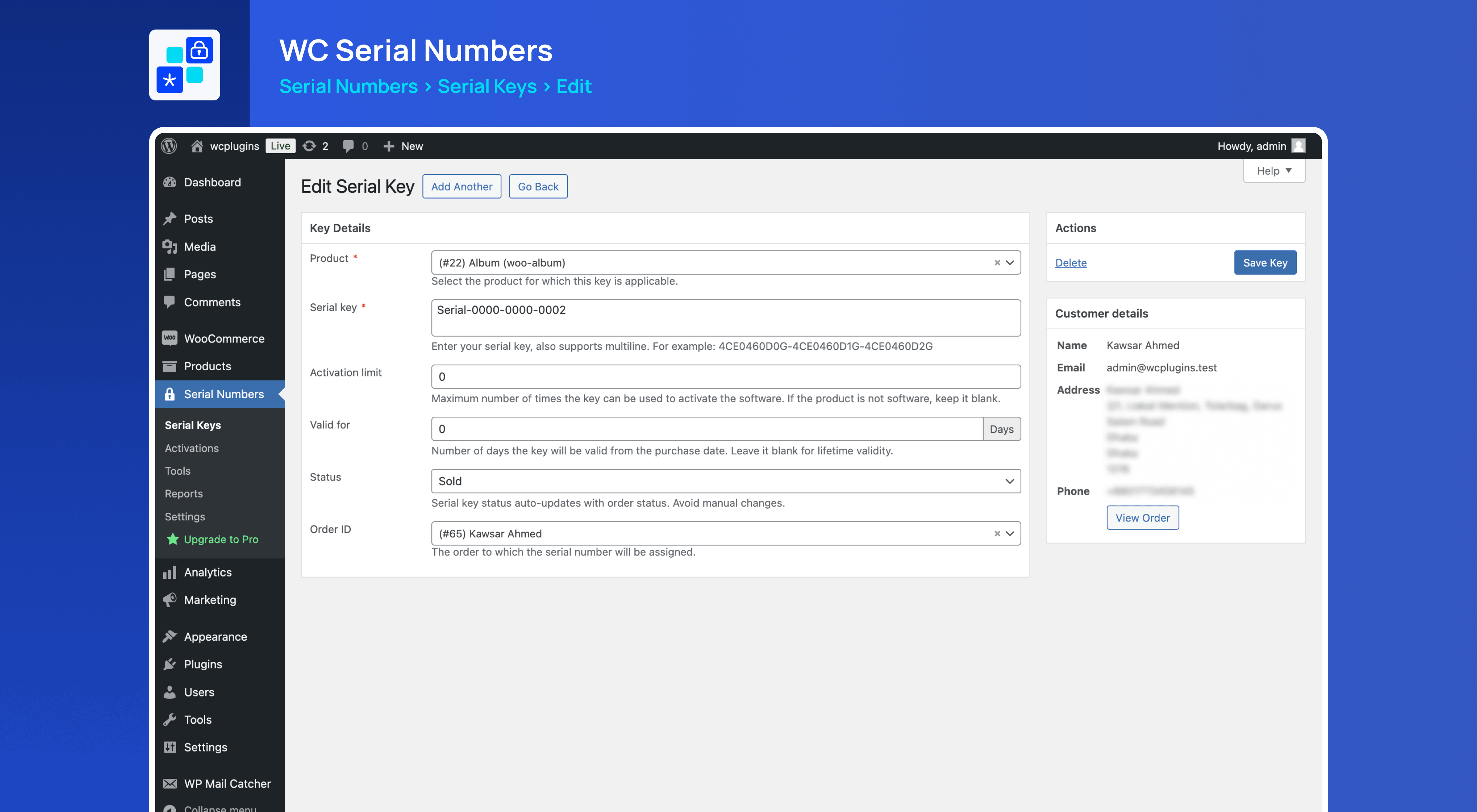
Task: Click the home icon beside wcplugins
Action: tap(197, 145)
